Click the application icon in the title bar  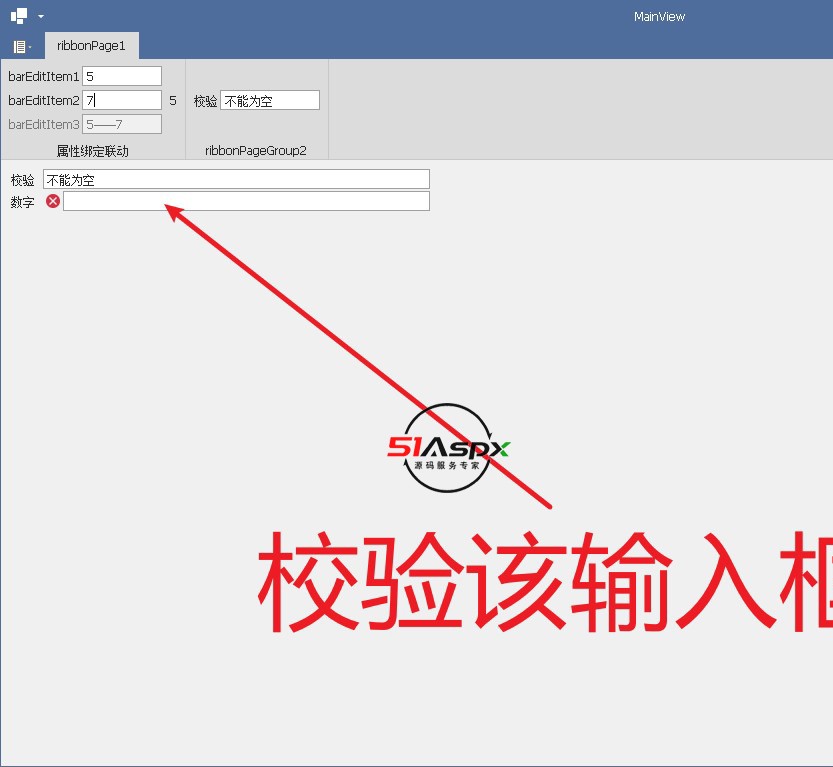point(19,16)
